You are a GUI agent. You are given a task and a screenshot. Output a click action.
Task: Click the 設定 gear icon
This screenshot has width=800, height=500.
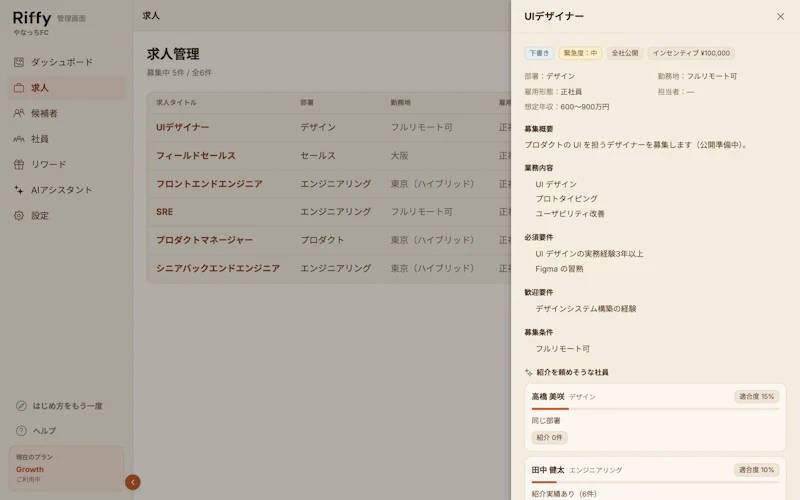[19, 215]
